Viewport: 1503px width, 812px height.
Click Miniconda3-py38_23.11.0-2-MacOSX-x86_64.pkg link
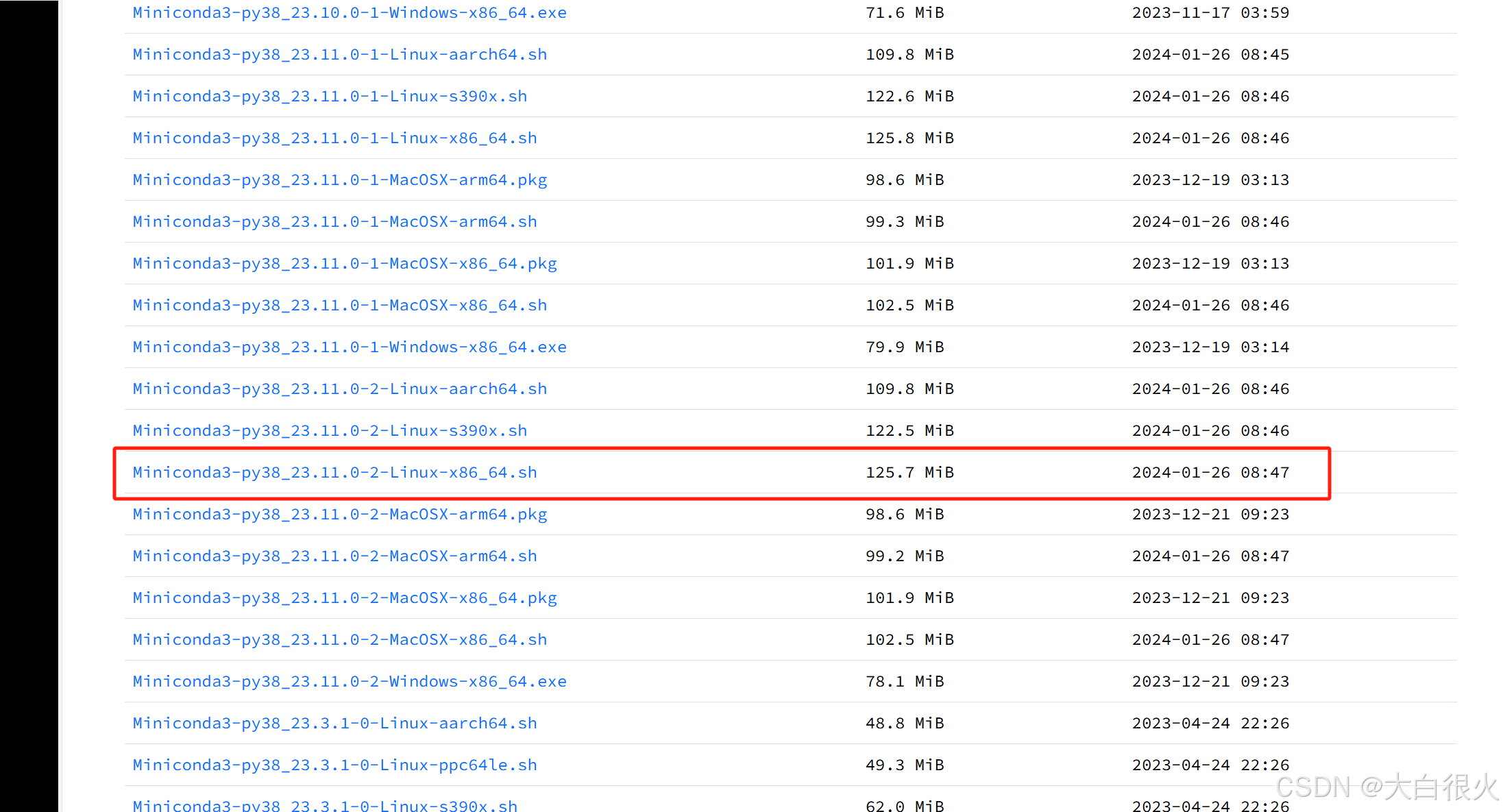[345, 598]
